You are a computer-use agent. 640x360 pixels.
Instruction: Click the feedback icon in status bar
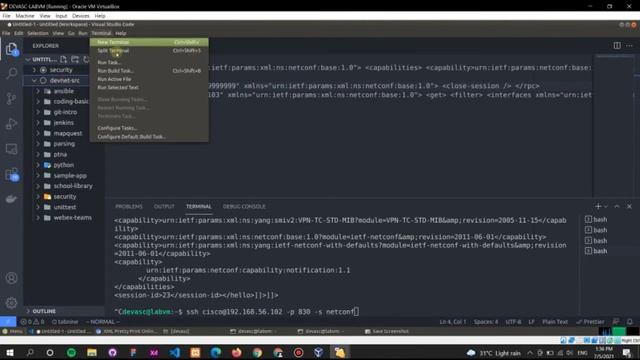616,322
